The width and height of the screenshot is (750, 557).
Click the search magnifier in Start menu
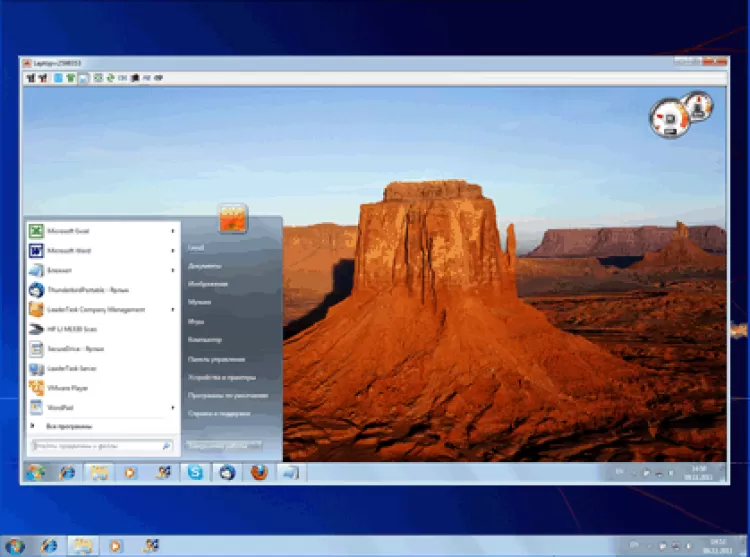click(166, 446)
